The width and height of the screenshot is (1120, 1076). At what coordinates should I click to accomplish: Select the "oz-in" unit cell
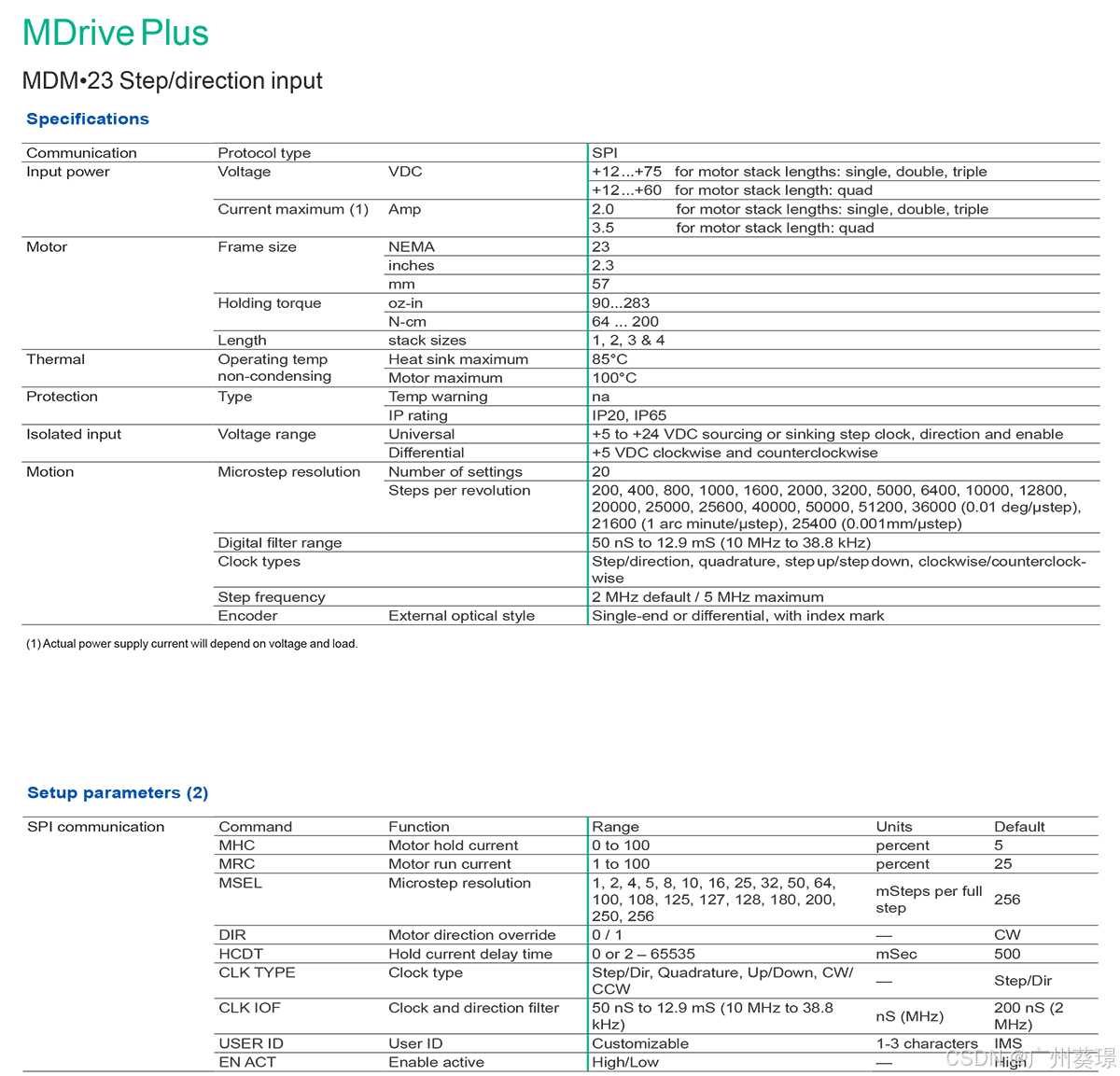click(x=405, y=303)
